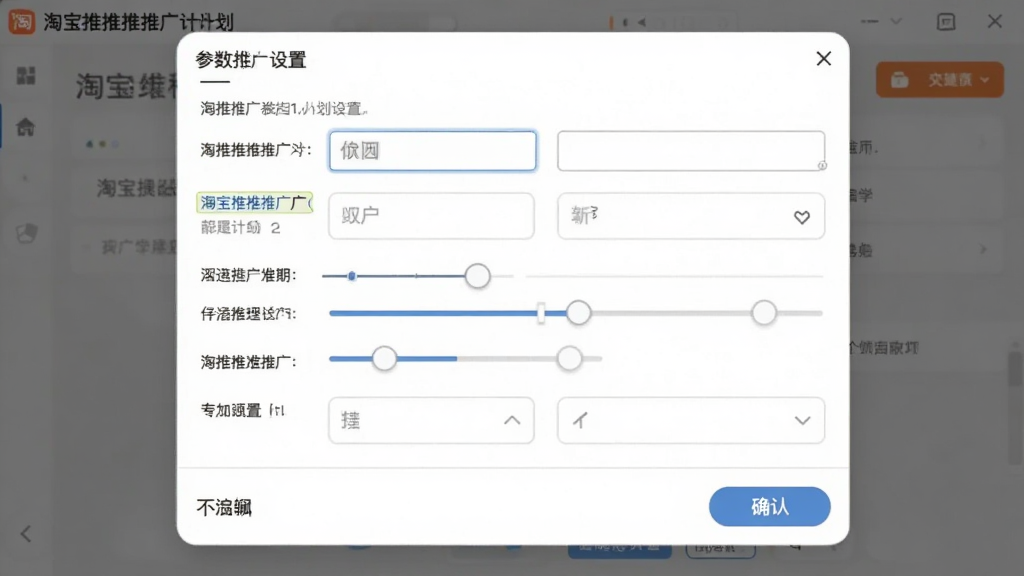The image size is (1024, 576).
Task: Click the left handle of 淘推推准推广 slider
Action: [384, 358]
